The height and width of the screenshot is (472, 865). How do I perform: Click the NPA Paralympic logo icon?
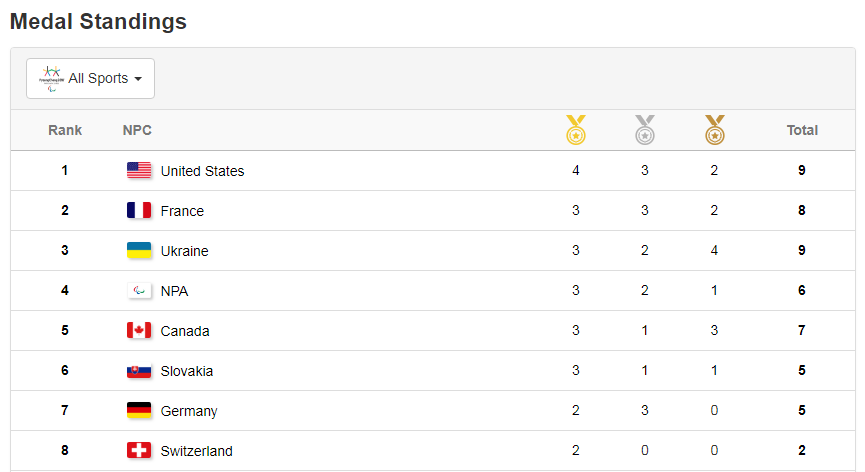(x=139, y=291)
